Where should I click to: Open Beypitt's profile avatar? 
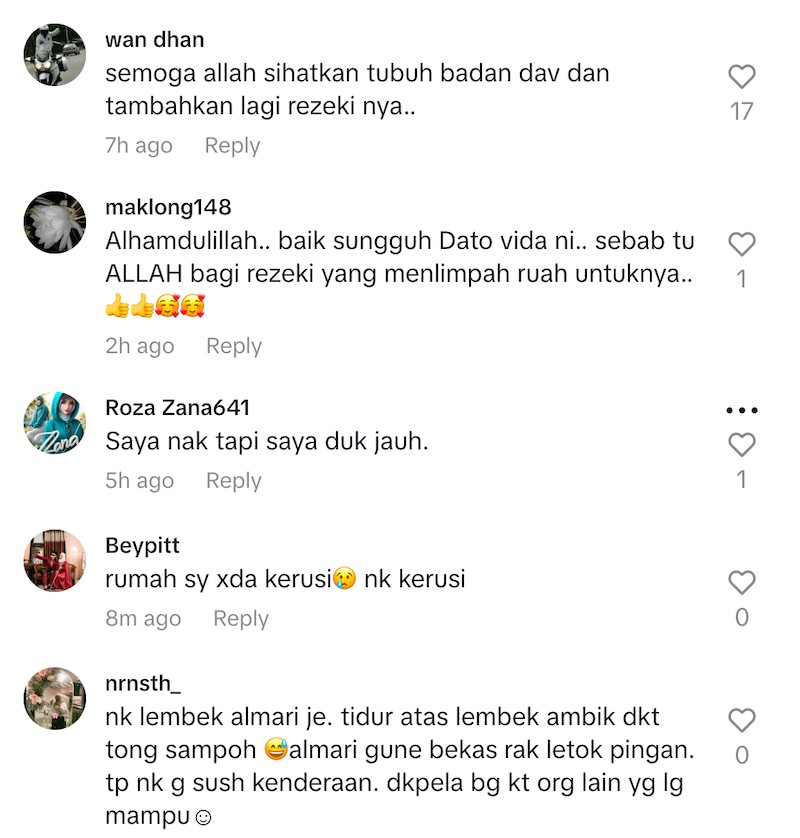(55, 561)
